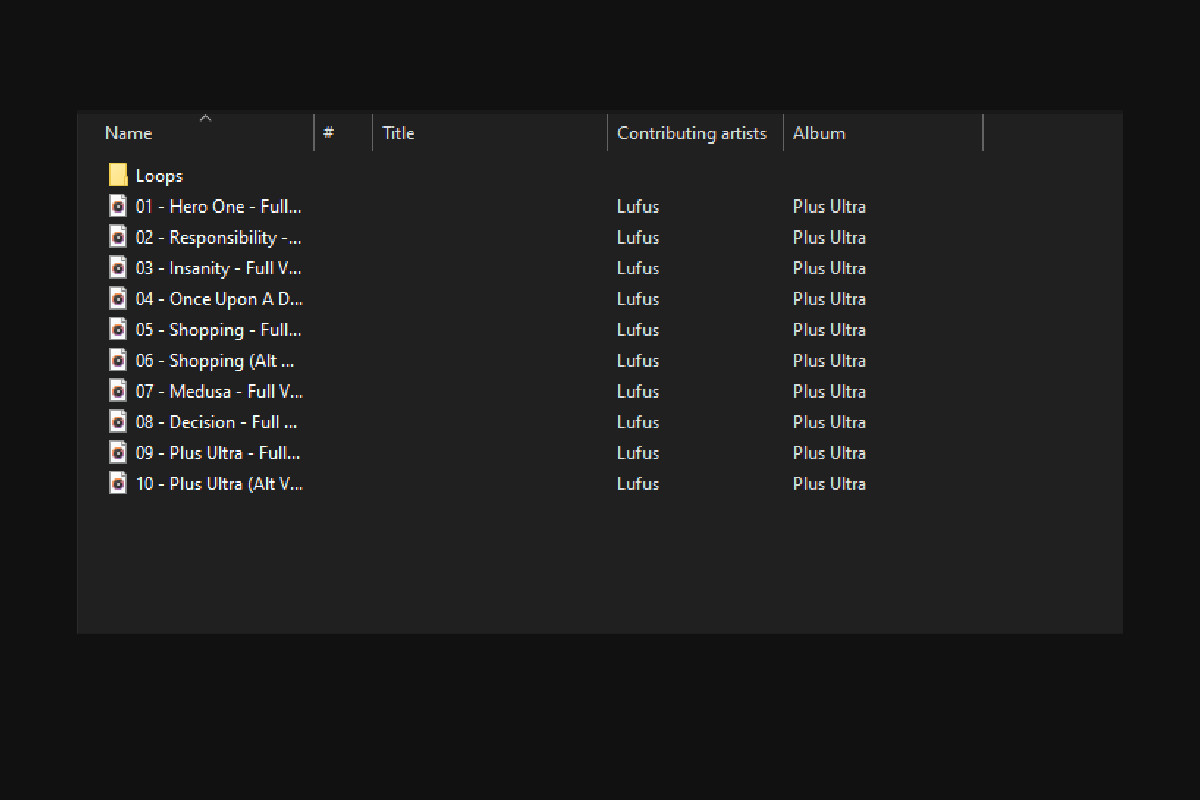1200x800 pixels.
Task: Click the 02 - Responsibility audio file icon
Action: (118, 238)
